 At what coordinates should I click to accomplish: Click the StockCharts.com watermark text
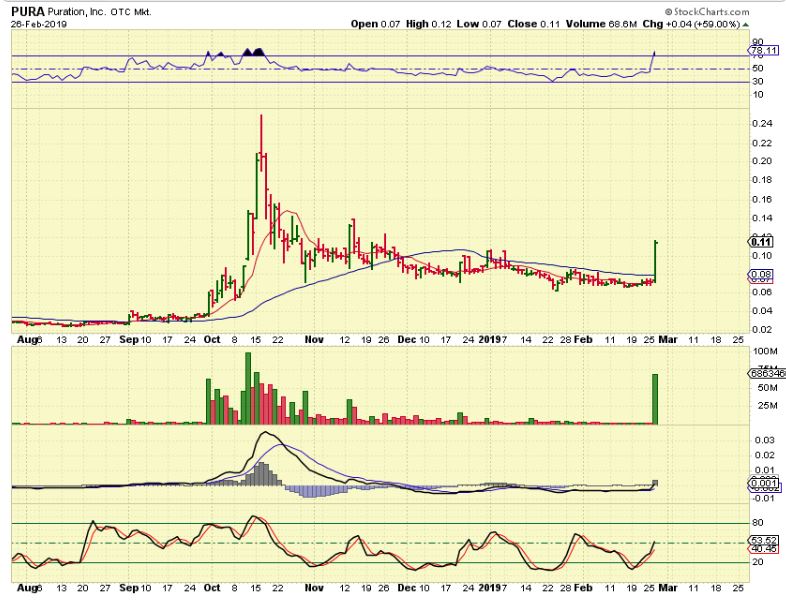tap(707, 12)
